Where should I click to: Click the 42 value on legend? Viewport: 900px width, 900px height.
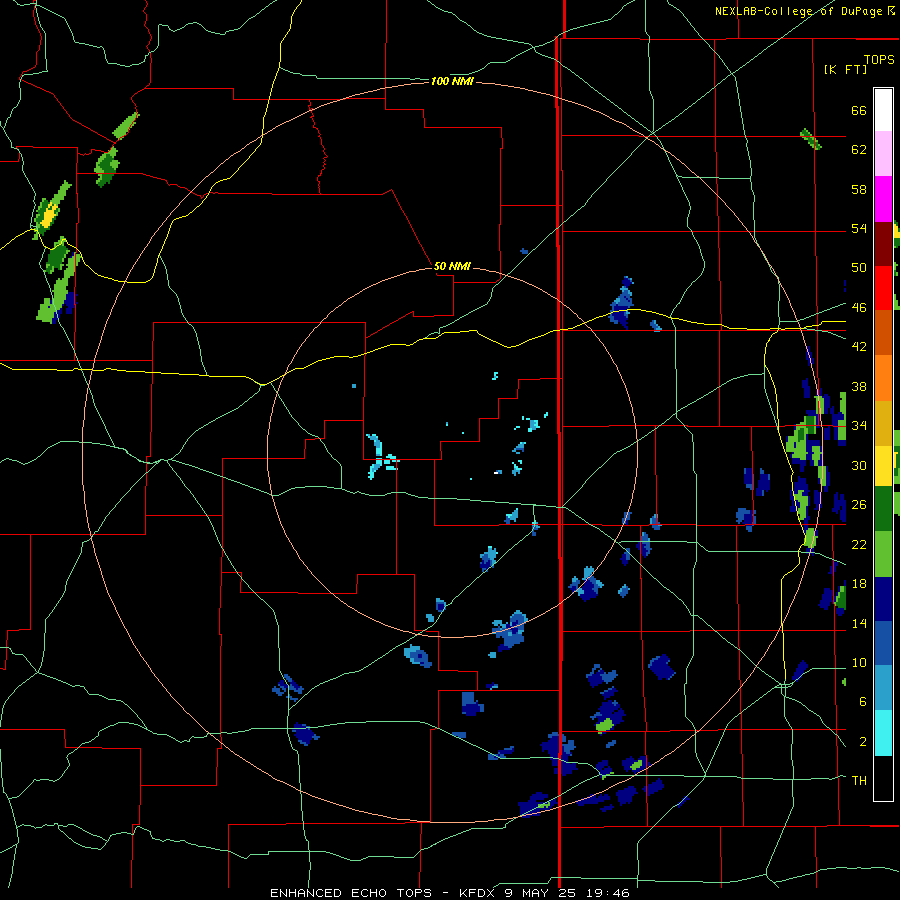[x=859, y=347]
